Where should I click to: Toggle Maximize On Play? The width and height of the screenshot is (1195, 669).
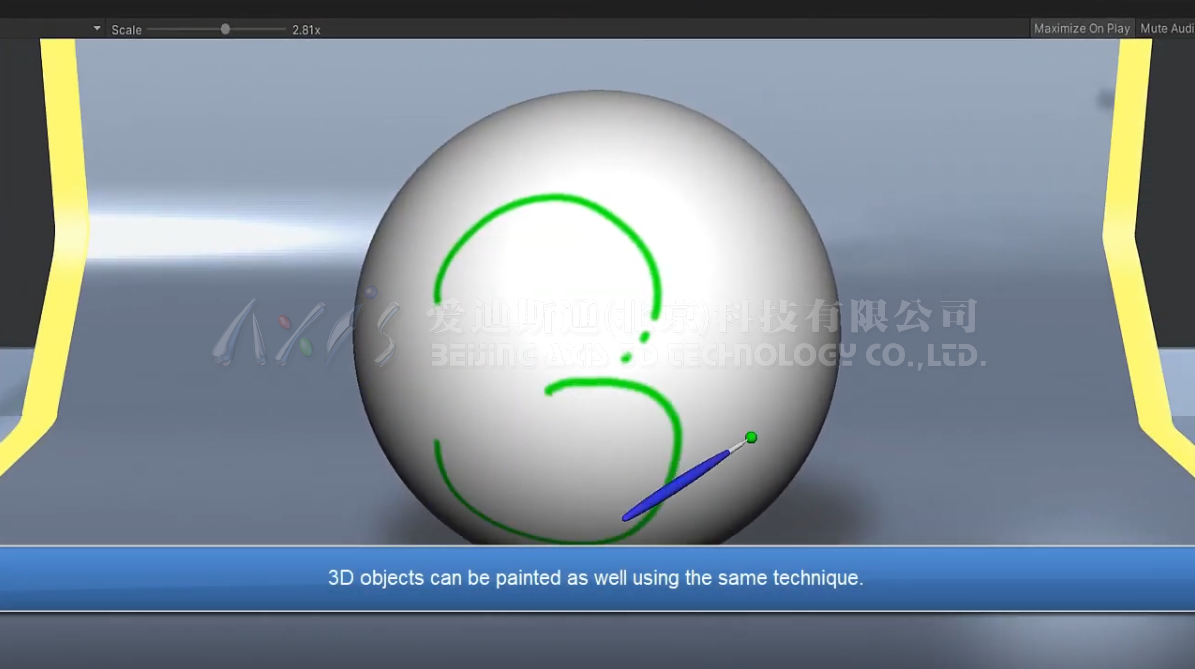pos(1081,28)
